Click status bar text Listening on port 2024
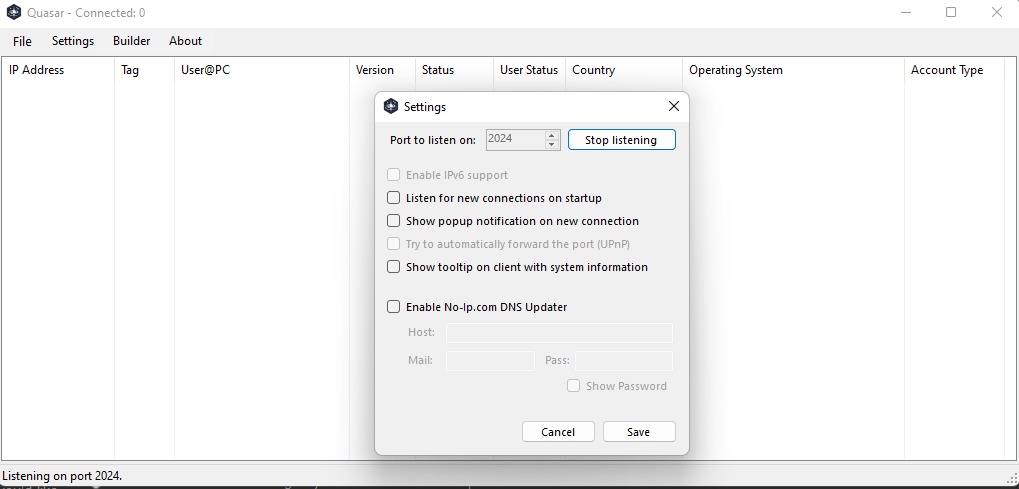Screen dimensions: 1019x489 [62, 476]
